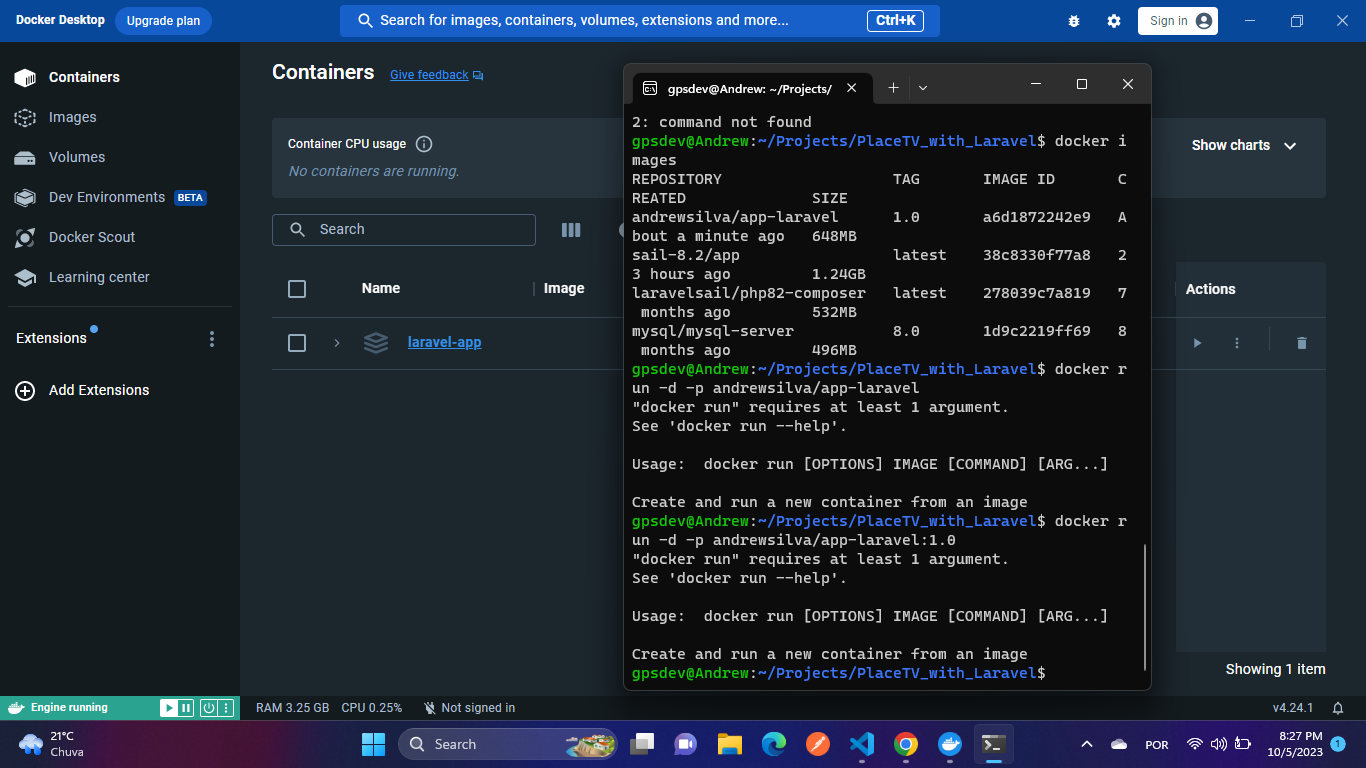Open the clock showing 8:27 PM
This screenshot has width=1366, height=768.
click(x=1295, y=744)
